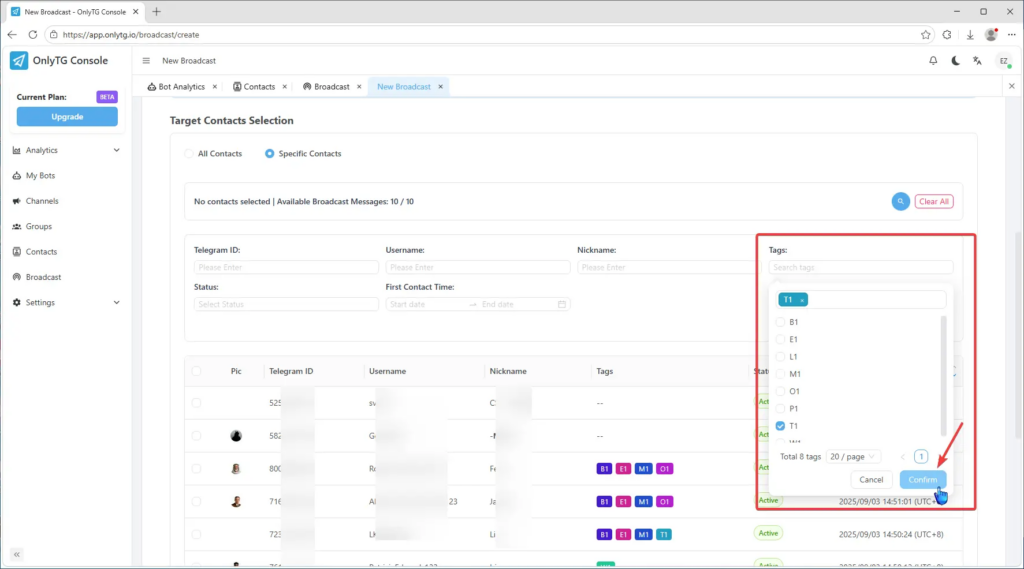
Task: Uncheck the T1 tag checkbox
Action: click(781, 426)
